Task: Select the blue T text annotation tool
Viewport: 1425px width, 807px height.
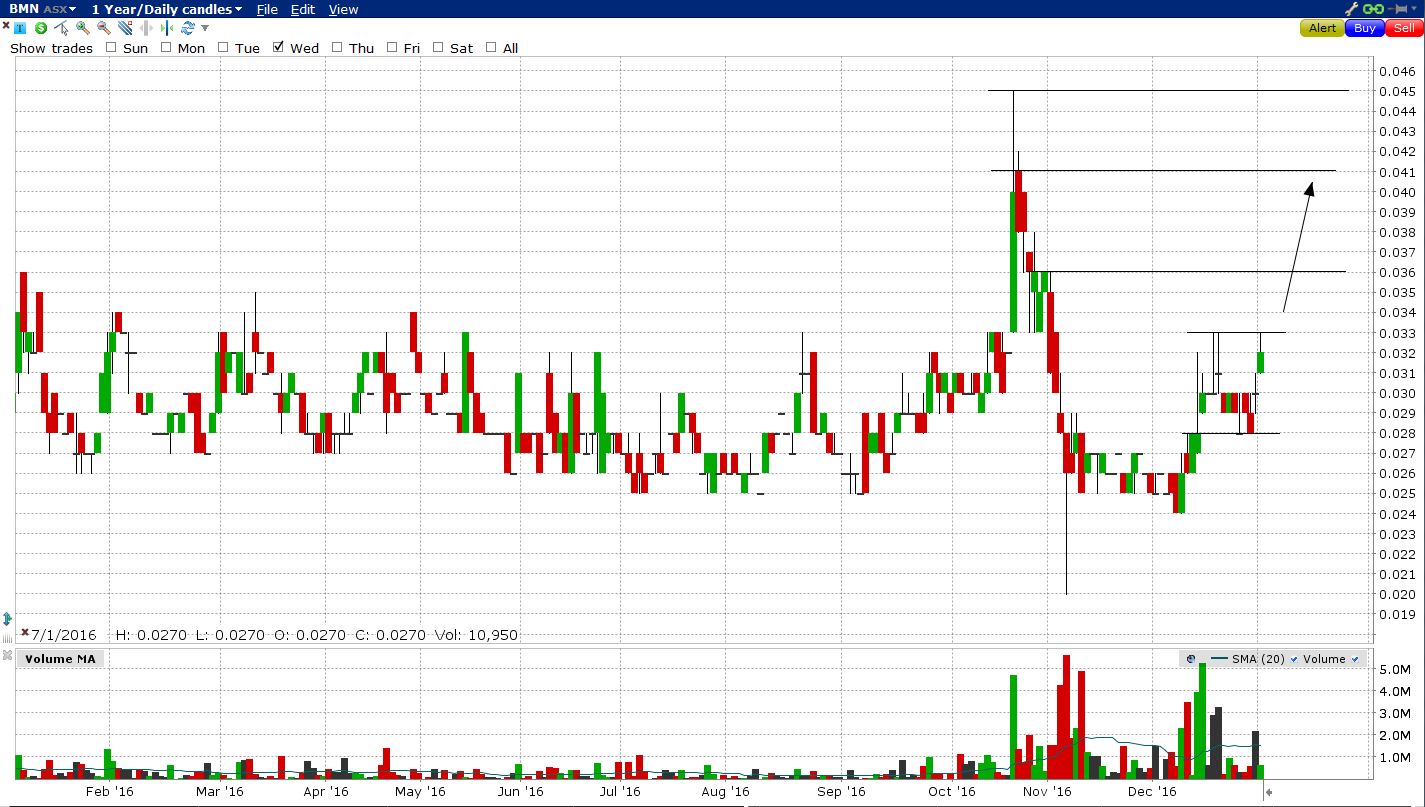Action: (20, 28)
